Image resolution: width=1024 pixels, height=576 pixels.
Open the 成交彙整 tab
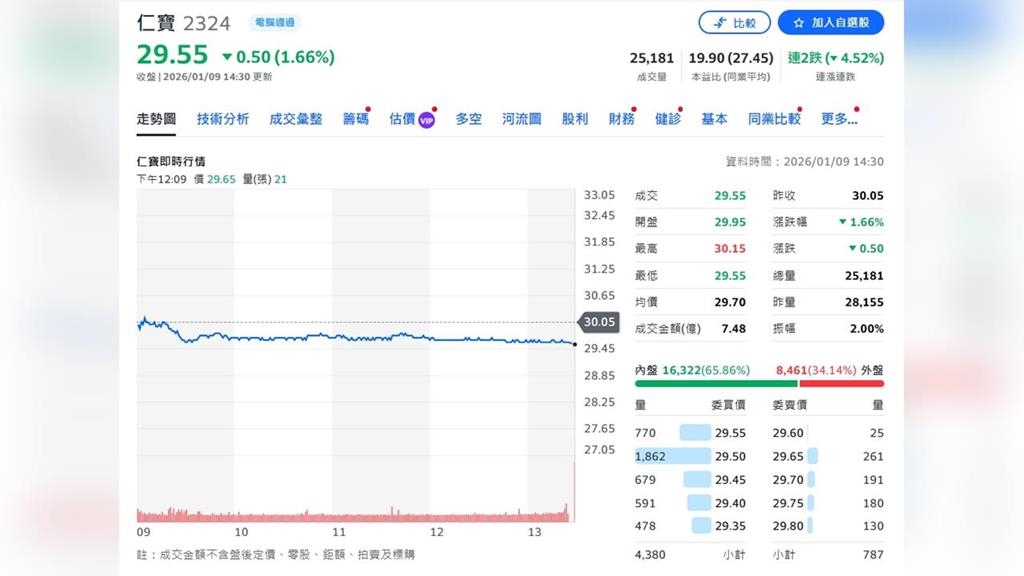point(296,119)
